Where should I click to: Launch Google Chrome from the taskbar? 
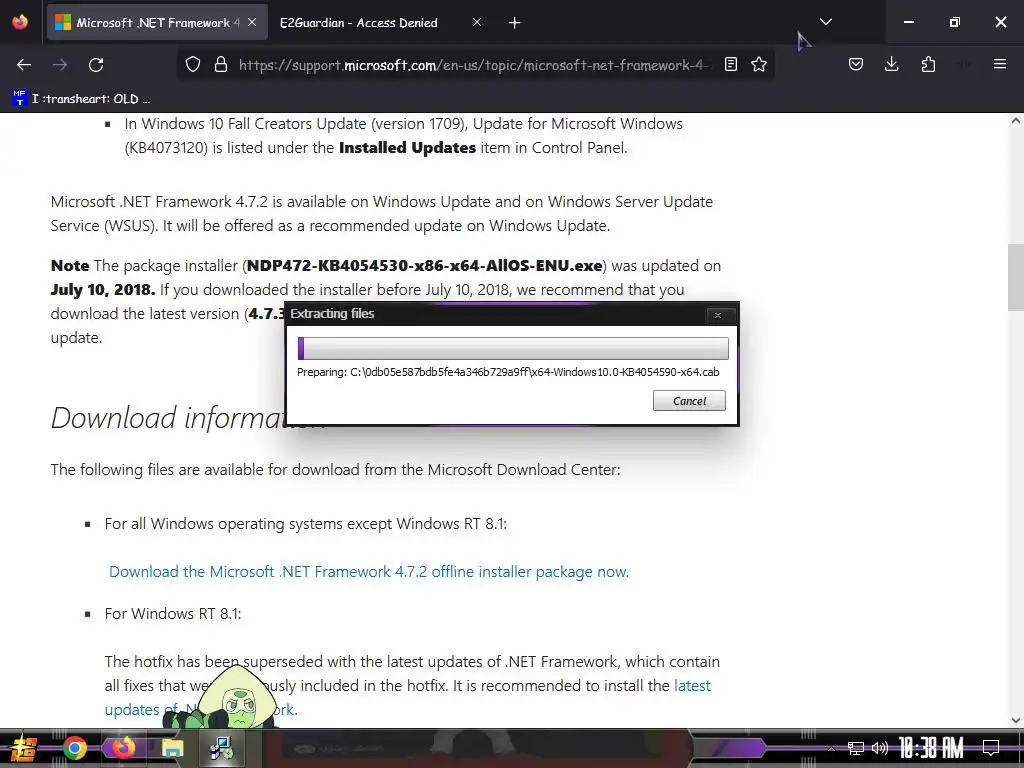[x=74, y=748]
